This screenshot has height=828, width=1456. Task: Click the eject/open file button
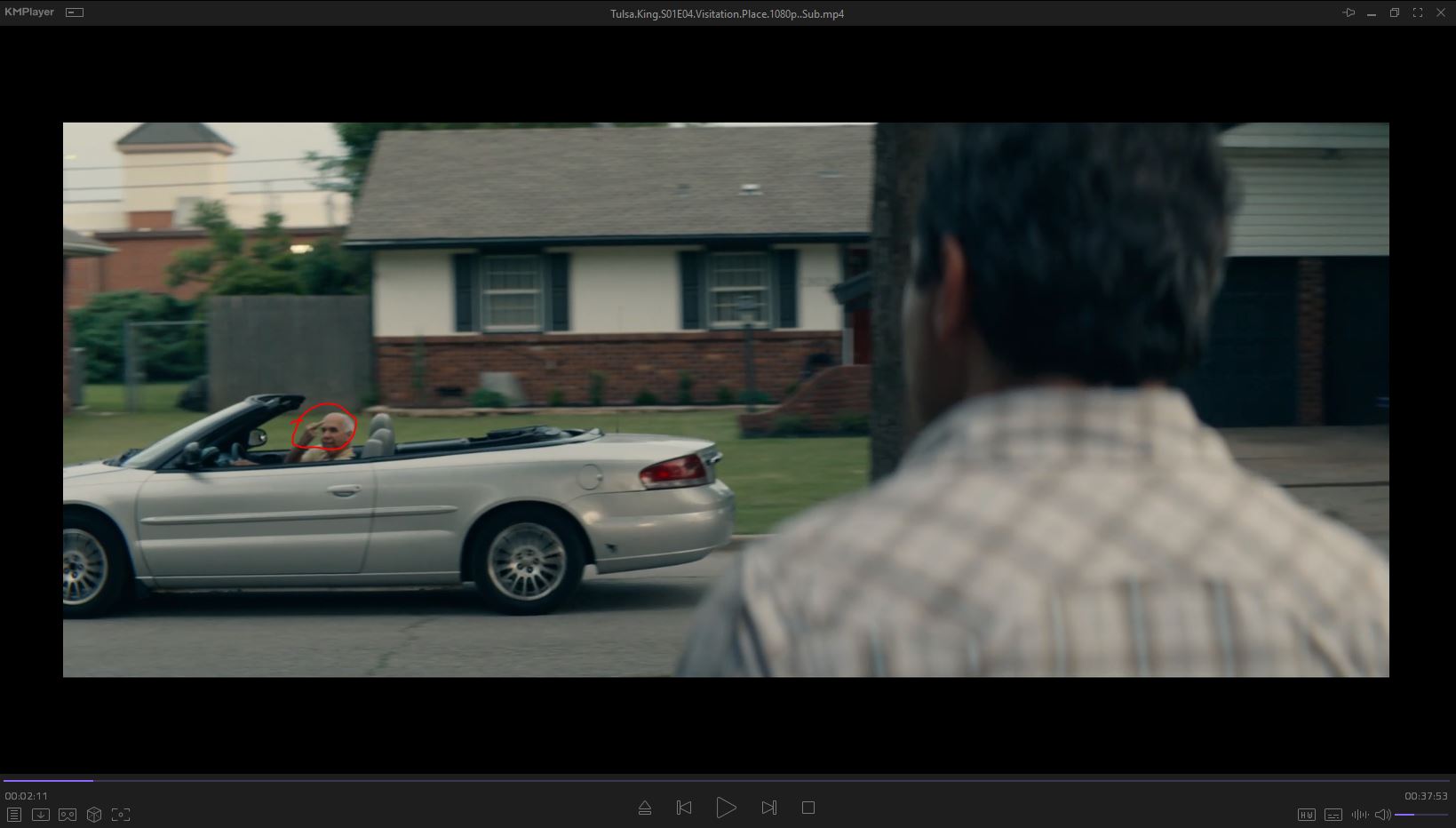(645, 808)
